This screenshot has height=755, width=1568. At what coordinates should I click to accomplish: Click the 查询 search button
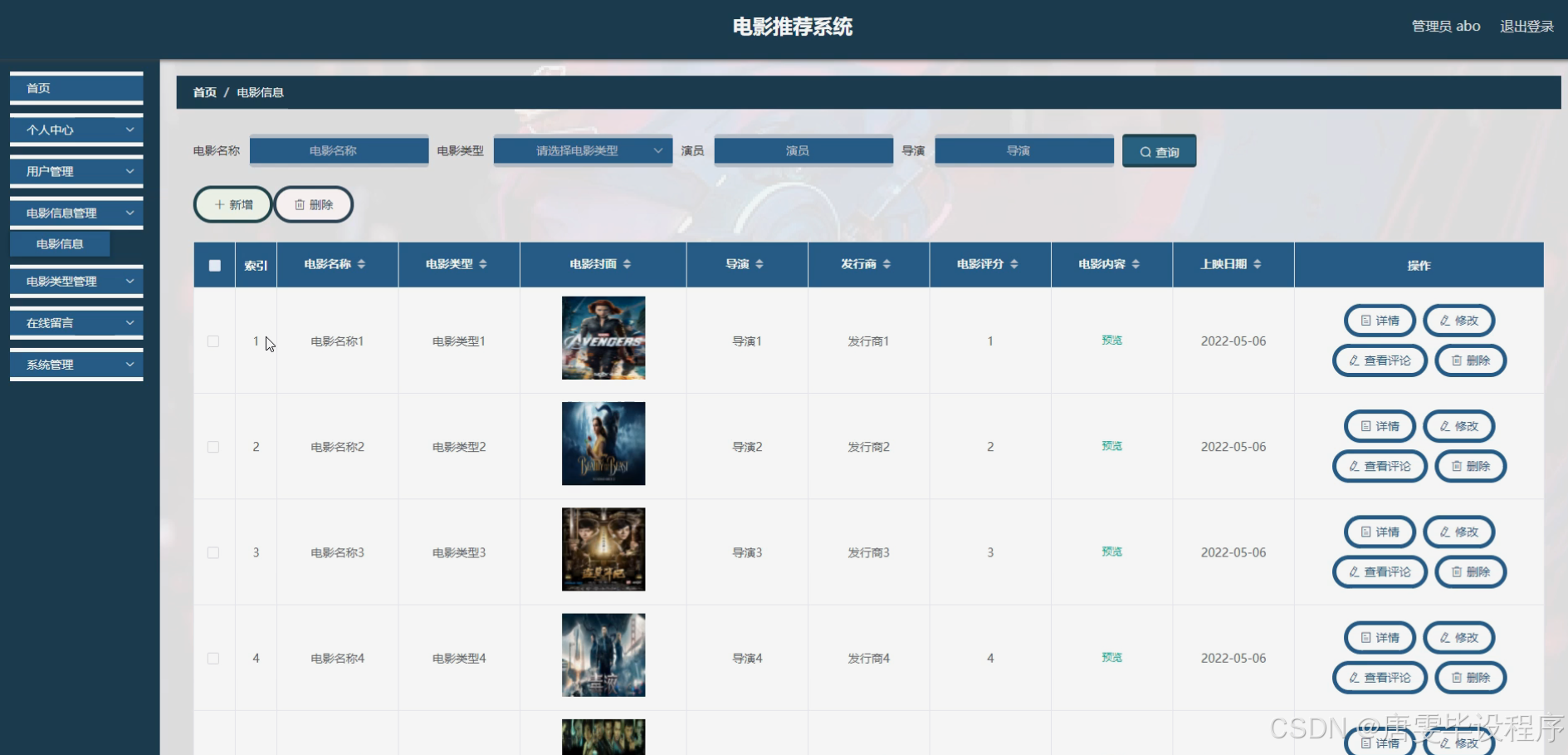pos(1159,151)
